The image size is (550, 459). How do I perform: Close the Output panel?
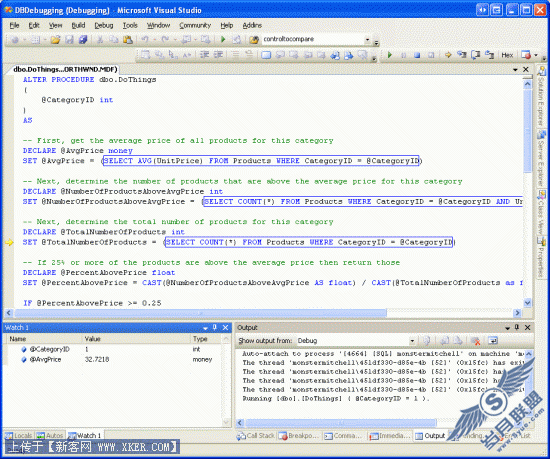click(x=527, y=328)
